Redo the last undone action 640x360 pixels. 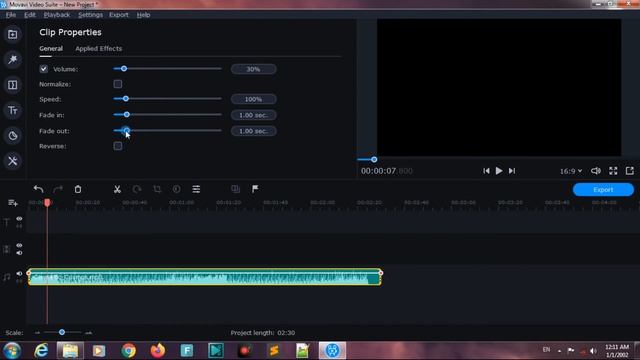[x=58, y=189]
